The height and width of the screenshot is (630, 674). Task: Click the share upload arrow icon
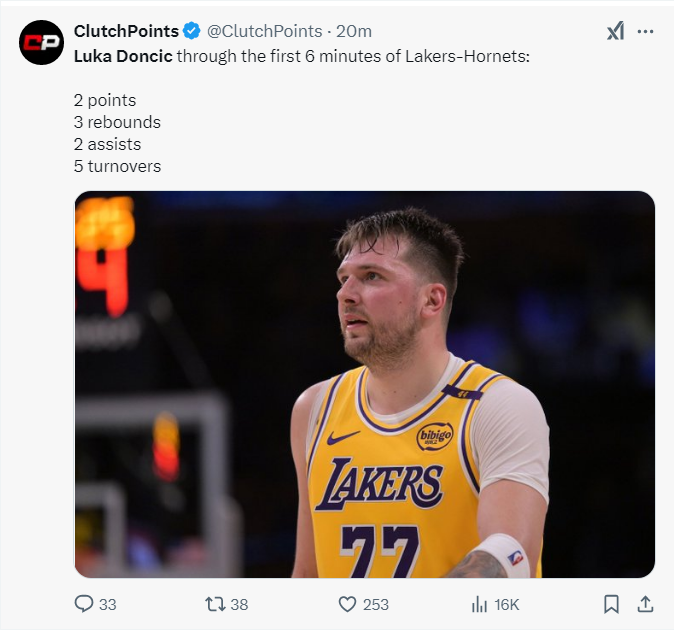pos(645,604)
